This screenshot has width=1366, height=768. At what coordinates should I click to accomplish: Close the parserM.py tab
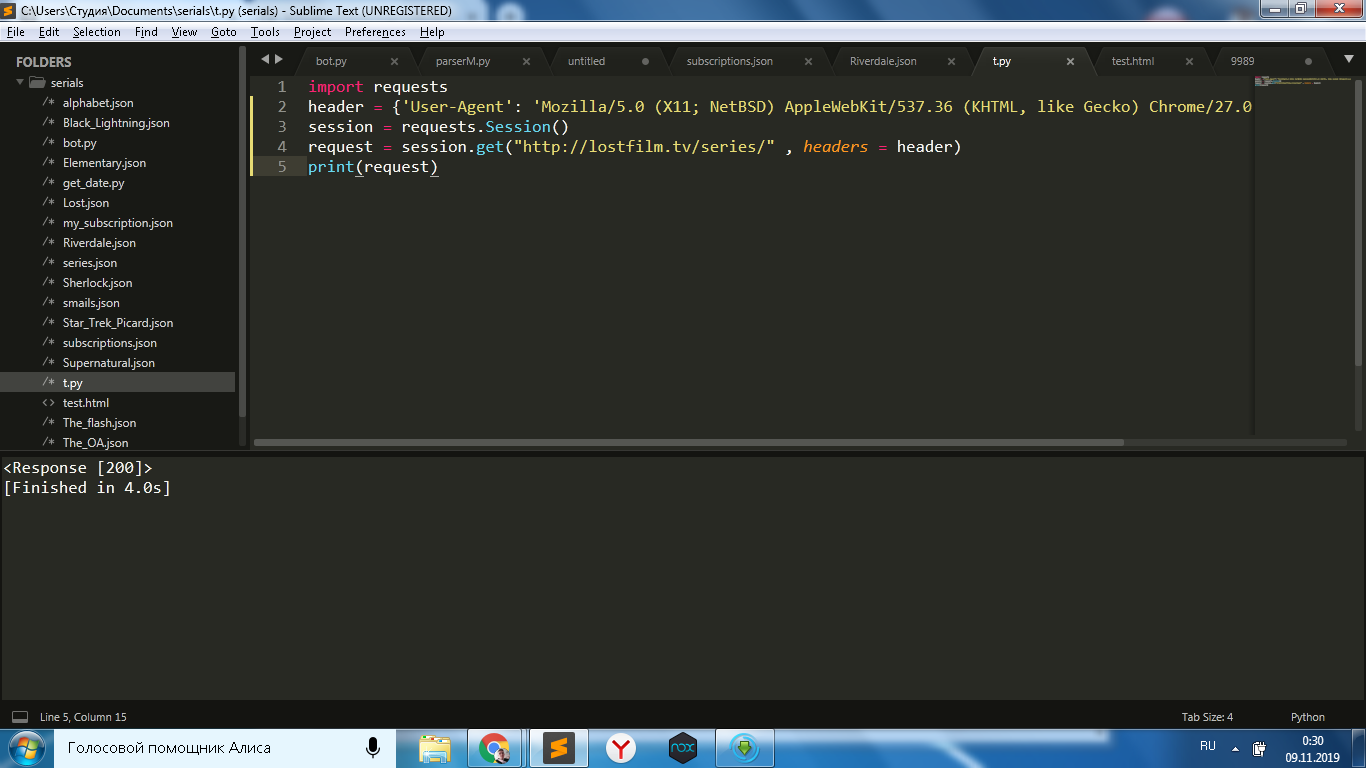[526, 61]
